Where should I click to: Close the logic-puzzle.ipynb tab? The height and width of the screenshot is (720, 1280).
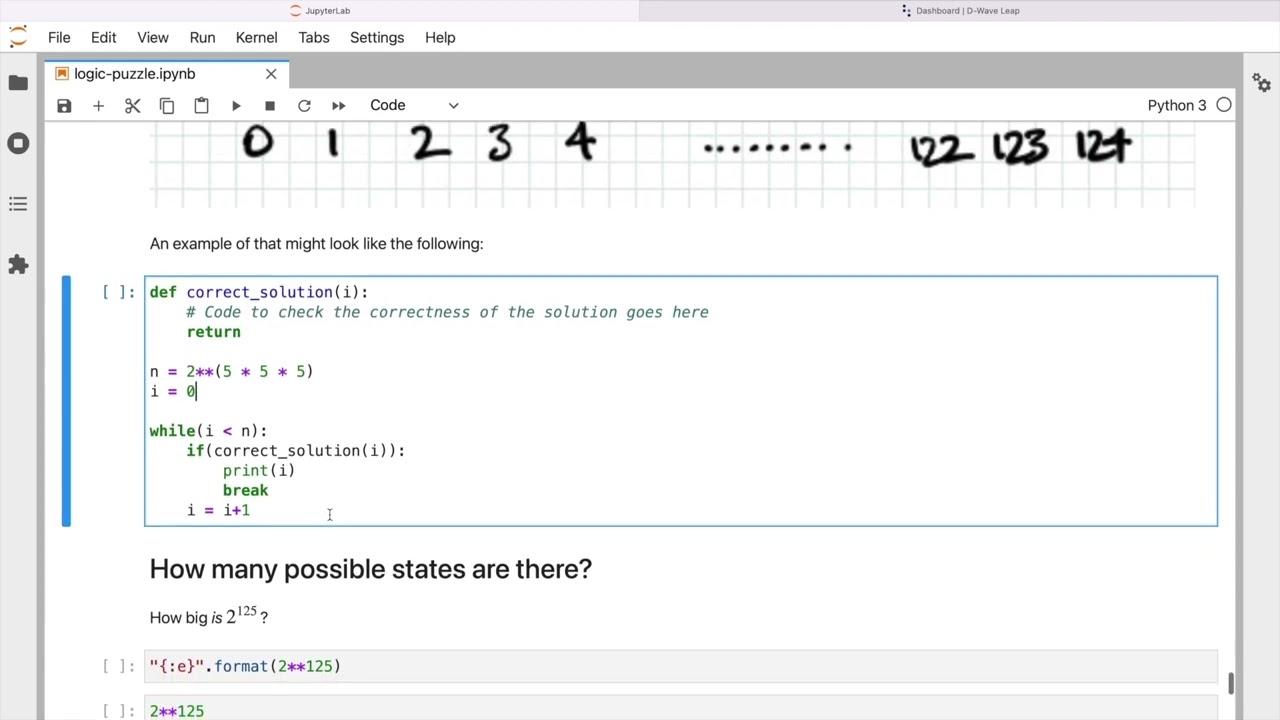point(271,74)
